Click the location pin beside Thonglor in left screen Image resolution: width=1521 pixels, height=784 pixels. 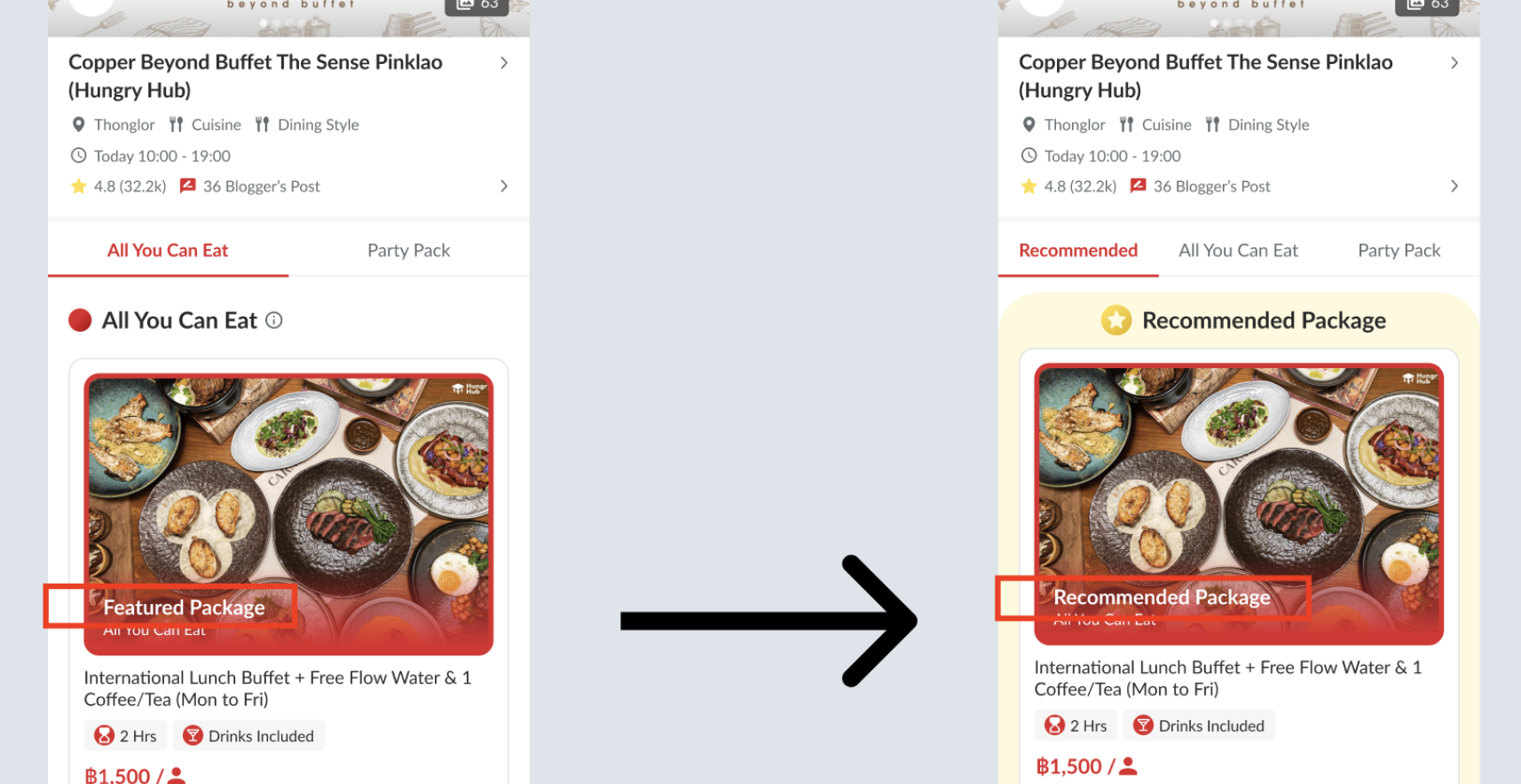click(78, 125)
